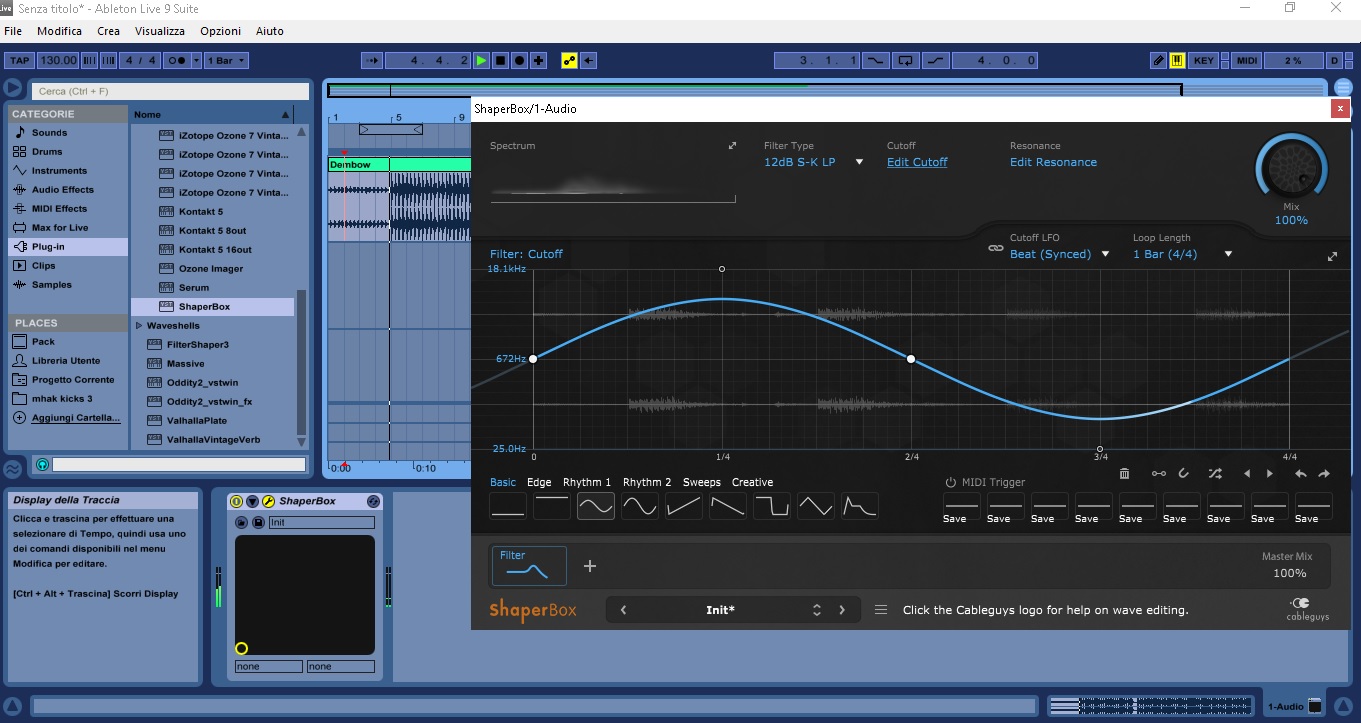Open ShaperBox hamburger menu icon

point(881,610)
